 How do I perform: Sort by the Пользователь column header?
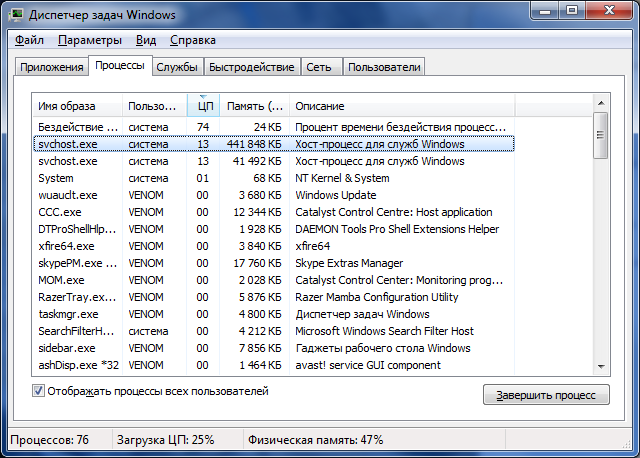[x=155, y=106]
